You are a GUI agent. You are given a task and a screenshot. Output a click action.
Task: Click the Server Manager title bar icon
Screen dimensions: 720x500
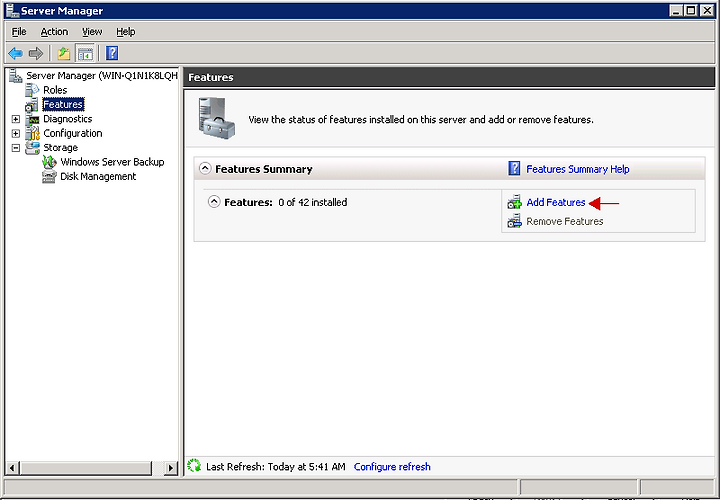point(12,11)
